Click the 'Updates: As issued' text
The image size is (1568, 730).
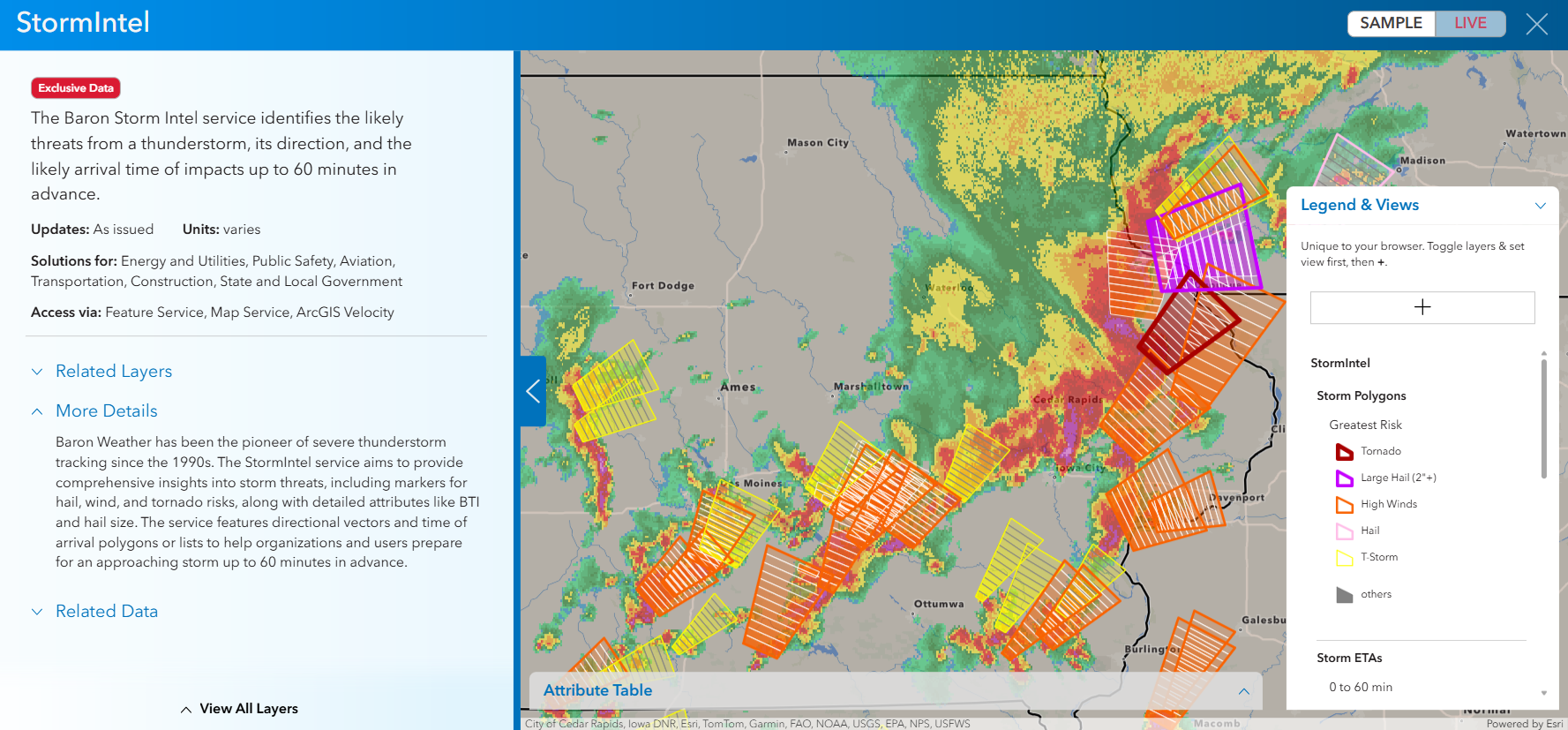tap(92, 230)
